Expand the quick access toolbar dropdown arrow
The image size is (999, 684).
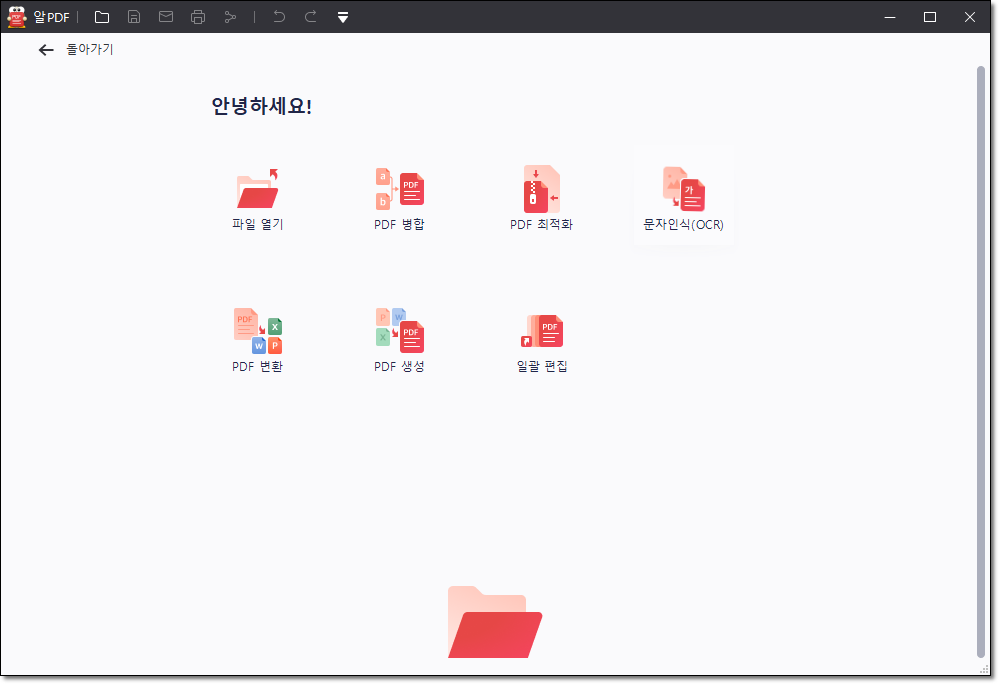point(343,18)
